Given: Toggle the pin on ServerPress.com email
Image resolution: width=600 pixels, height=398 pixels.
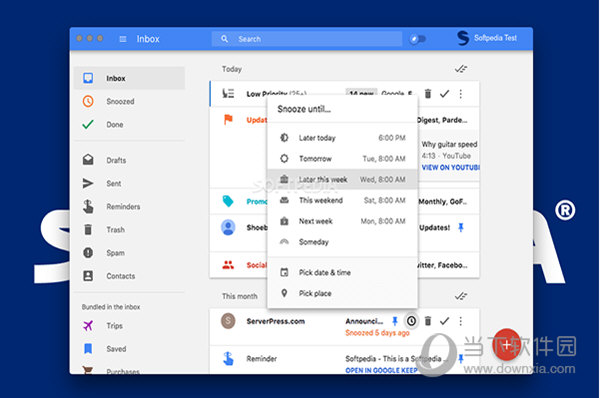Looking at the screenshot, I should pos(395,321).
